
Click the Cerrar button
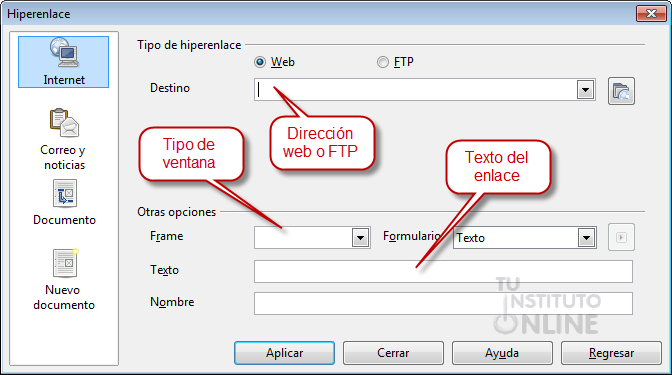click(x=393, y=353)
